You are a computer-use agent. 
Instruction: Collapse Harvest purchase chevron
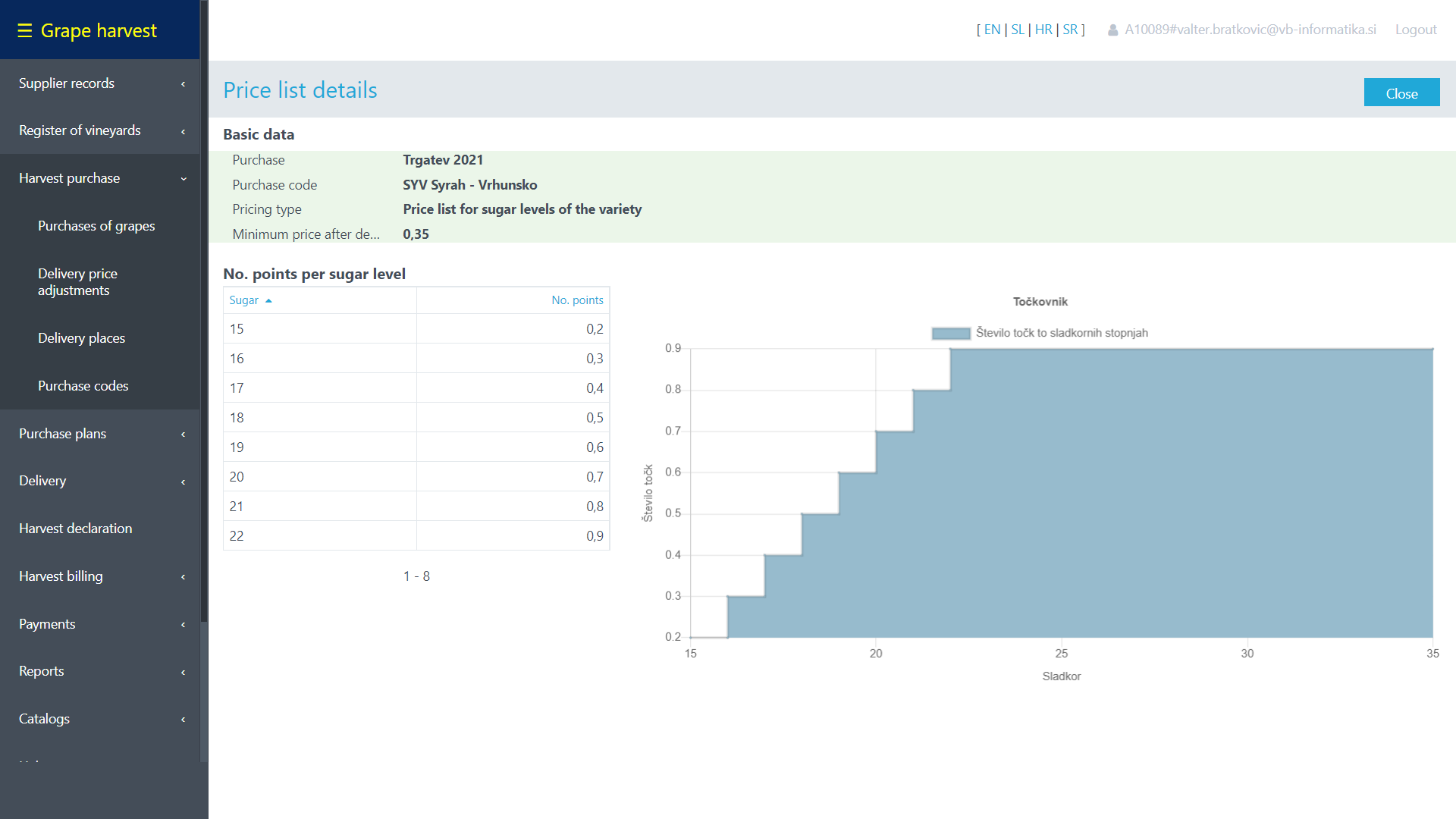click(x=183, y=179)
